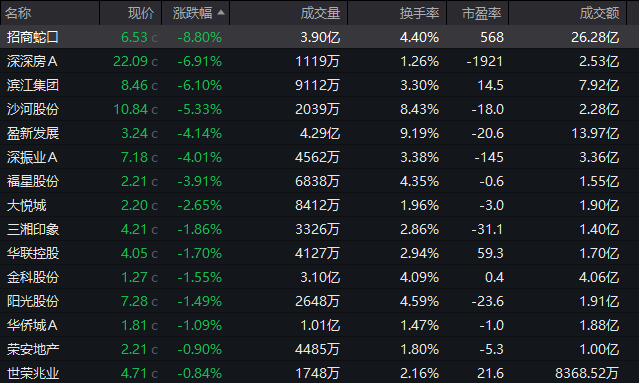The height and width of the screenshot is (383, 639).
Task: Click the 市盈率 column header
Action: [x=481, y=13]
